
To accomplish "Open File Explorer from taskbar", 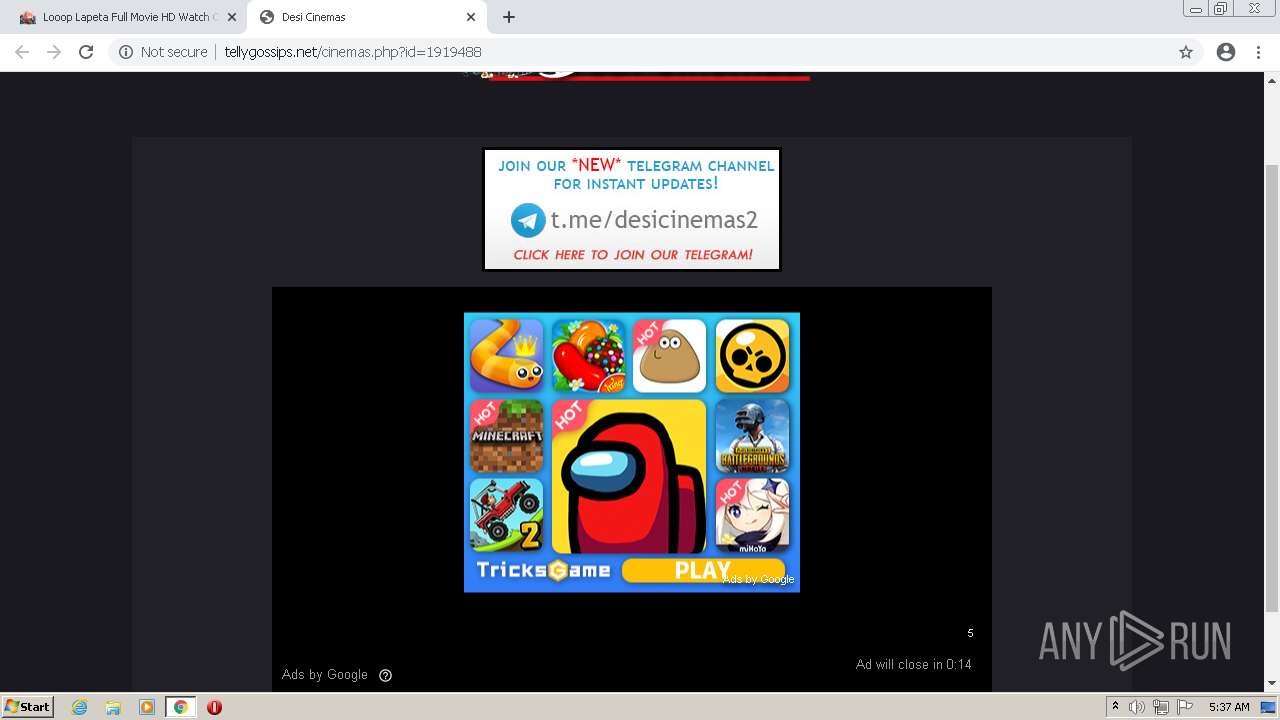I will tap(113, 707).
